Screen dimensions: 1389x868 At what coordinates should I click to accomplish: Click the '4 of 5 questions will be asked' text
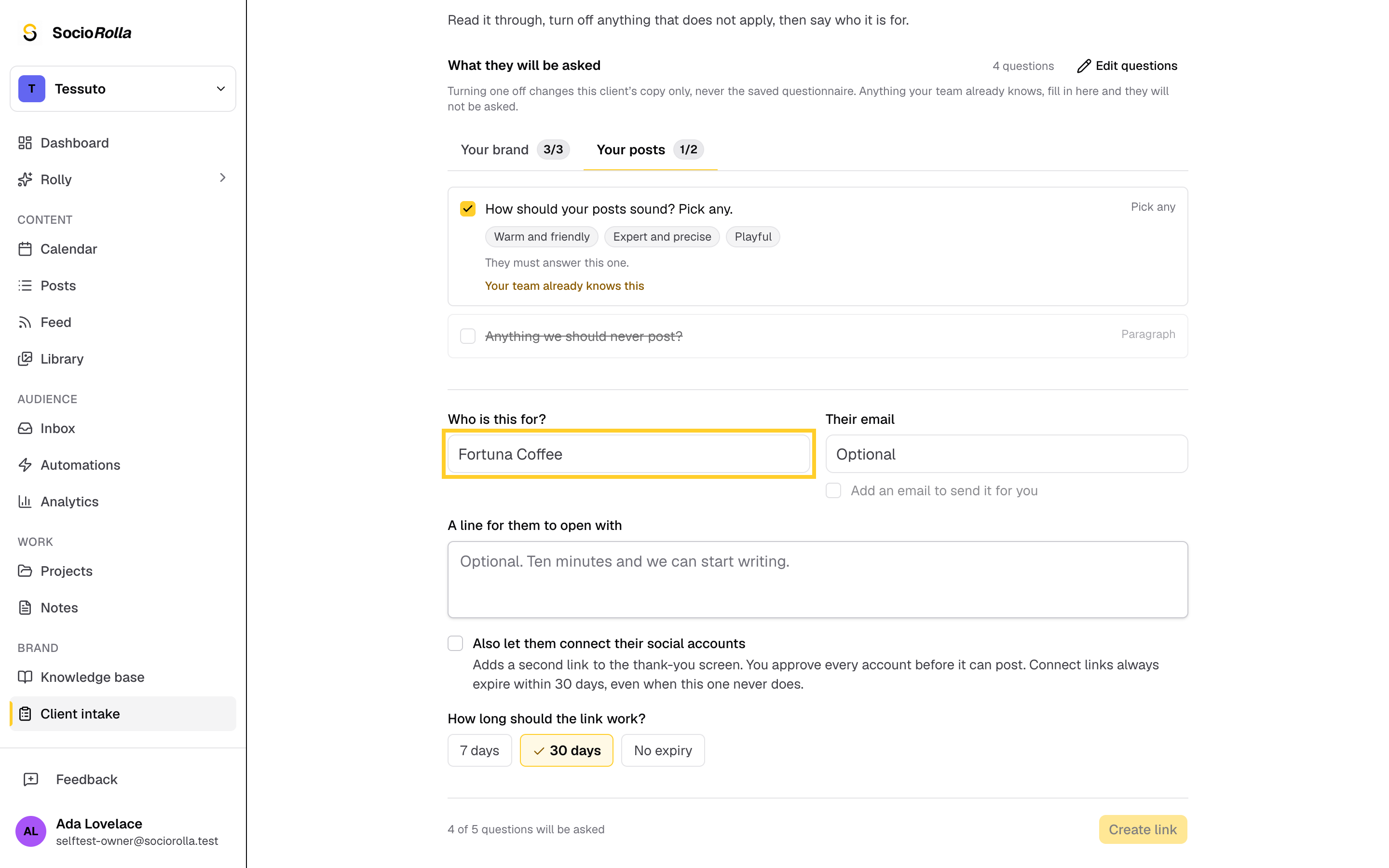tap(526, 829)
